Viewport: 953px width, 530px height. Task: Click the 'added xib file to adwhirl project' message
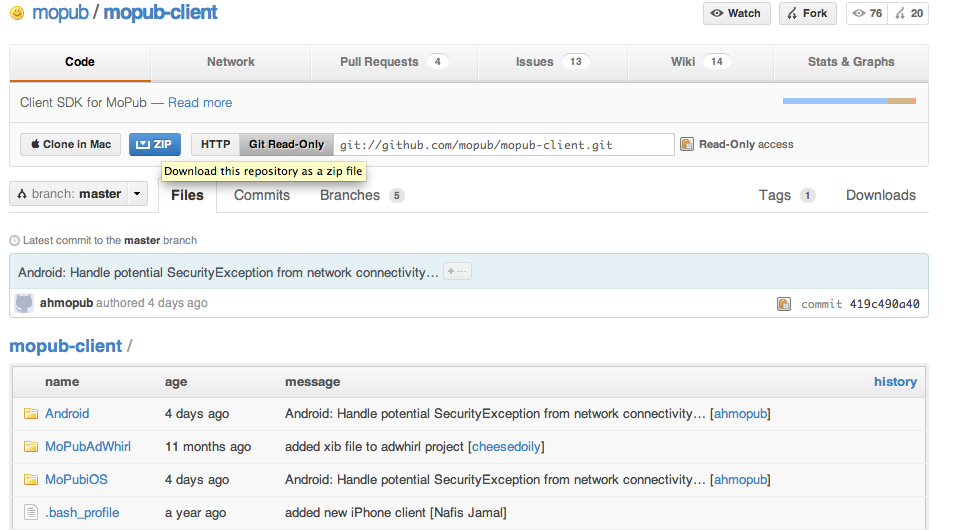pos(374,447)
